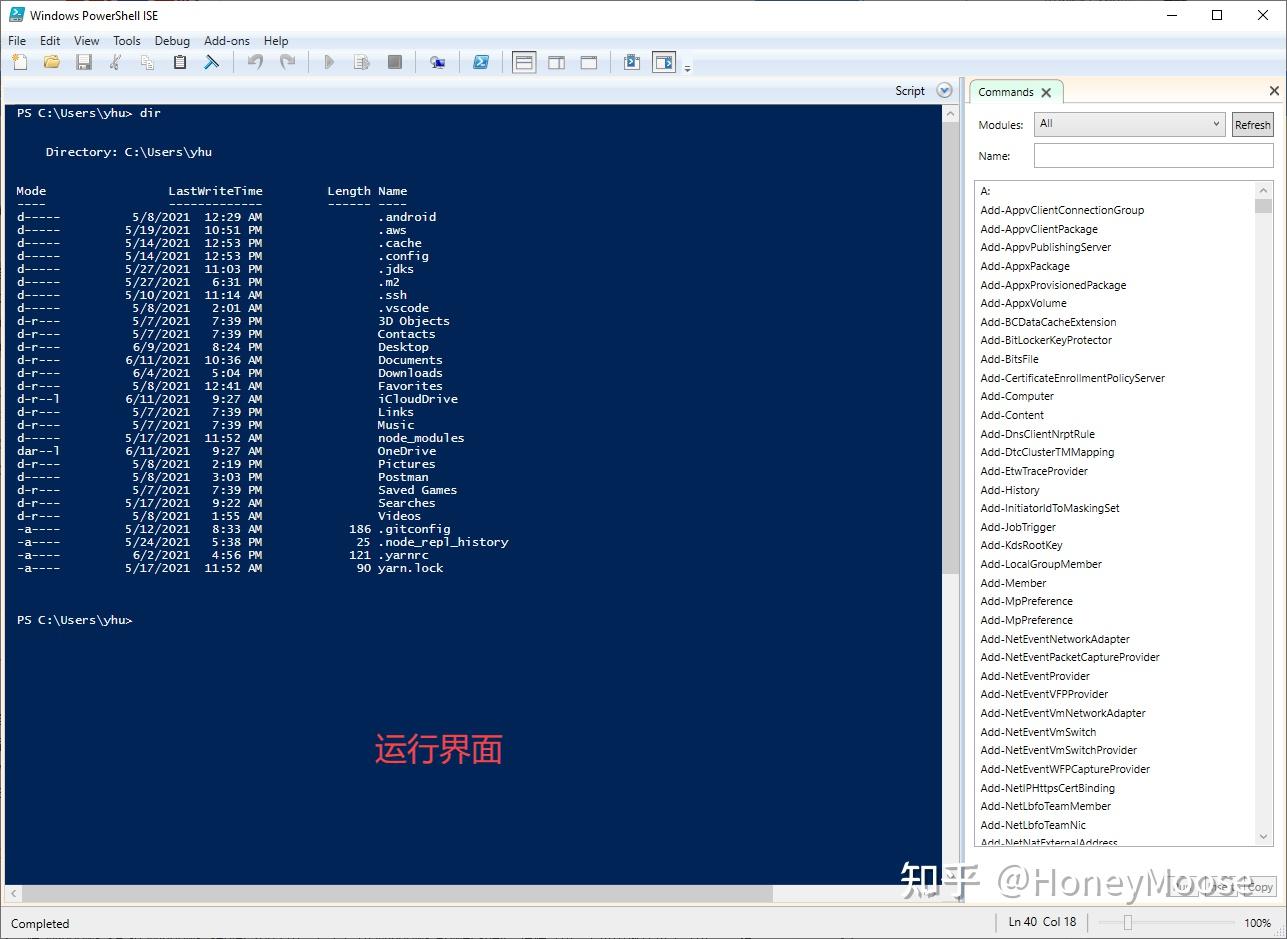Viewport: 1287px width, 939px height.
Task: Click the Name input field
Action: click(1152, 156)
